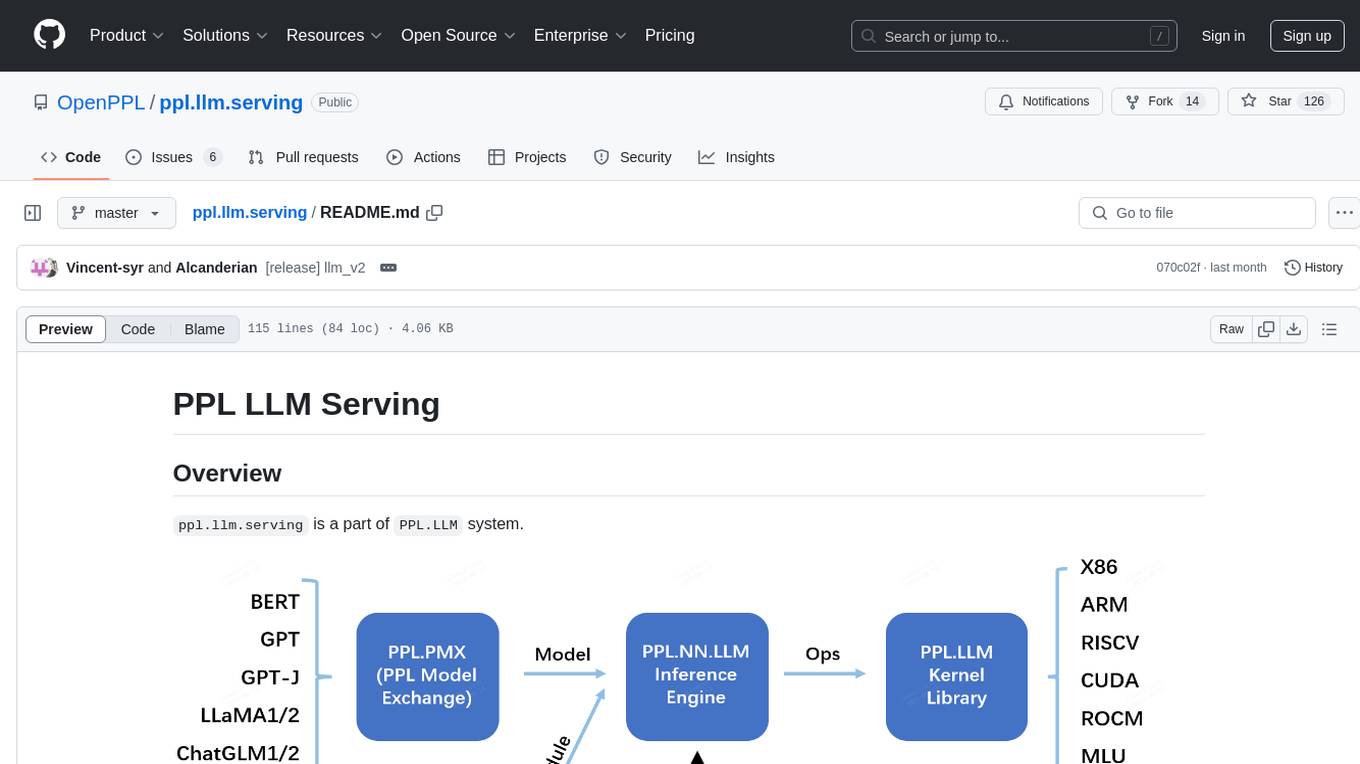The width and height of the screenshot is (1360, 764).
Task: Expand the Product menu
Action: coord(127,35)
